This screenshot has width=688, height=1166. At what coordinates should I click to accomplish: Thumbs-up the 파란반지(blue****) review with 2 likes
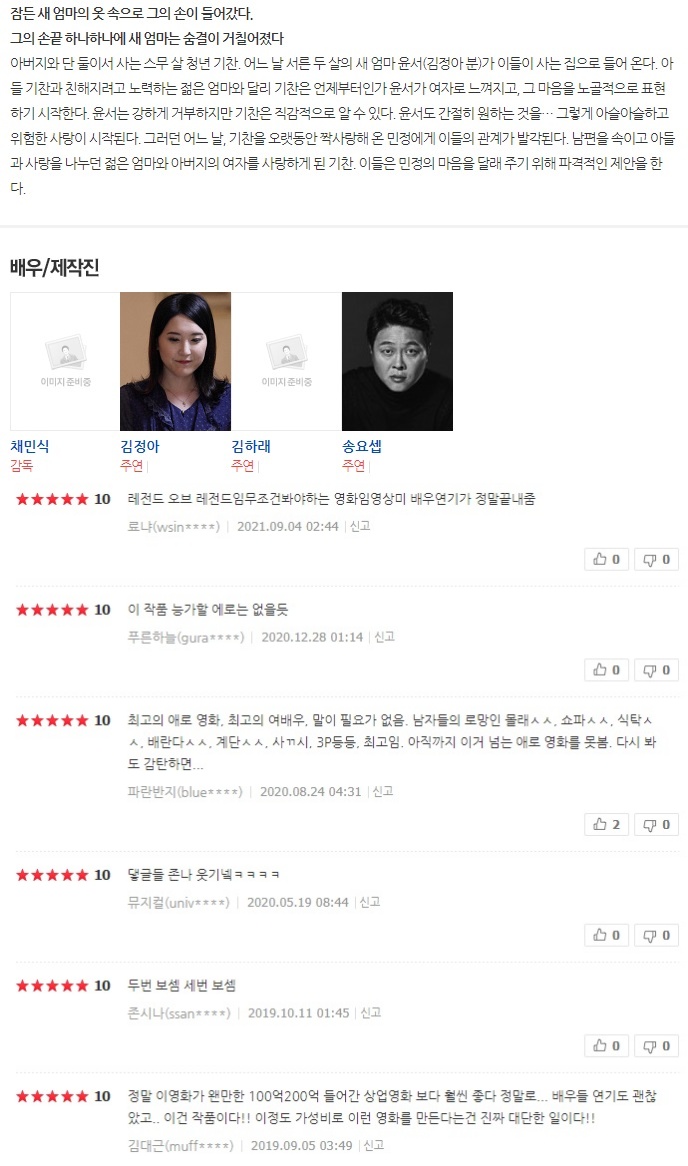coord(606,824)
